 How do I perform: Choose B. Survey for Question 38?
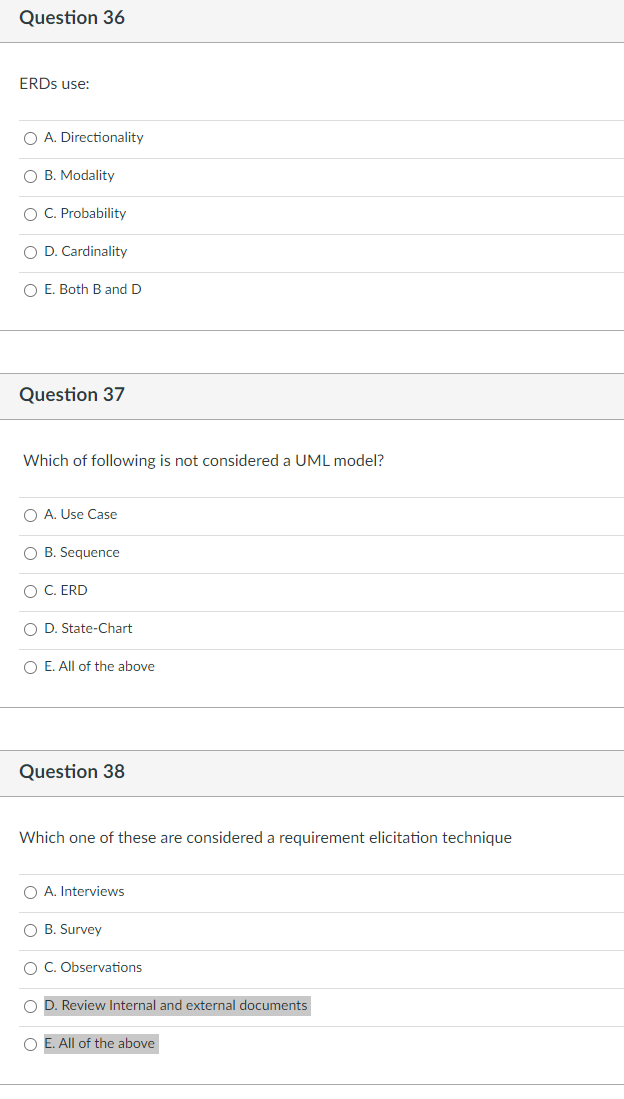point(30,930)
